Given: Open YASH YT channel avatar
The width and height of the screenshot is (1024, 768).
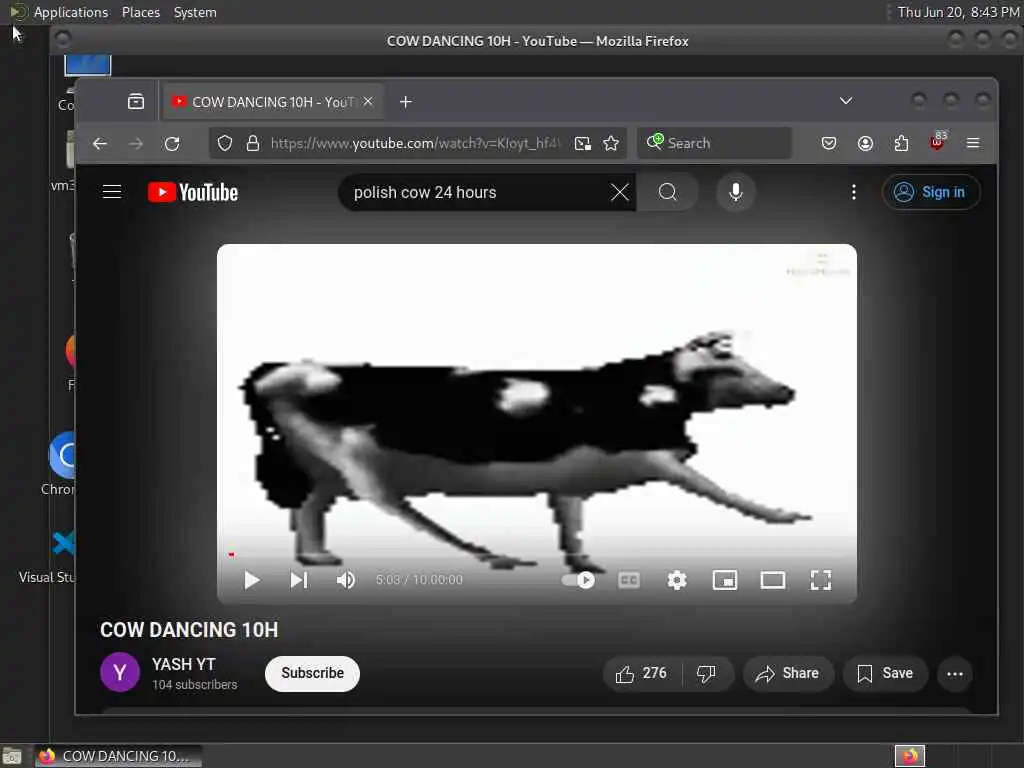Looking at the screenshot, I should 120,672.
